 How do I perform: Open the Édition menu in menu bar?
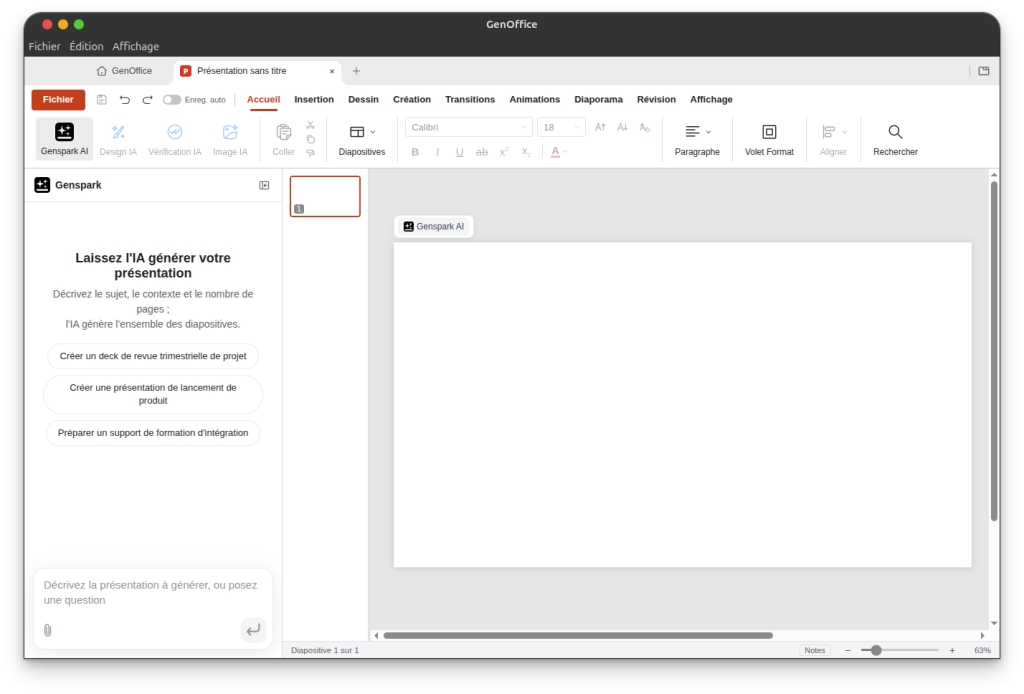[x=86, y=46]
